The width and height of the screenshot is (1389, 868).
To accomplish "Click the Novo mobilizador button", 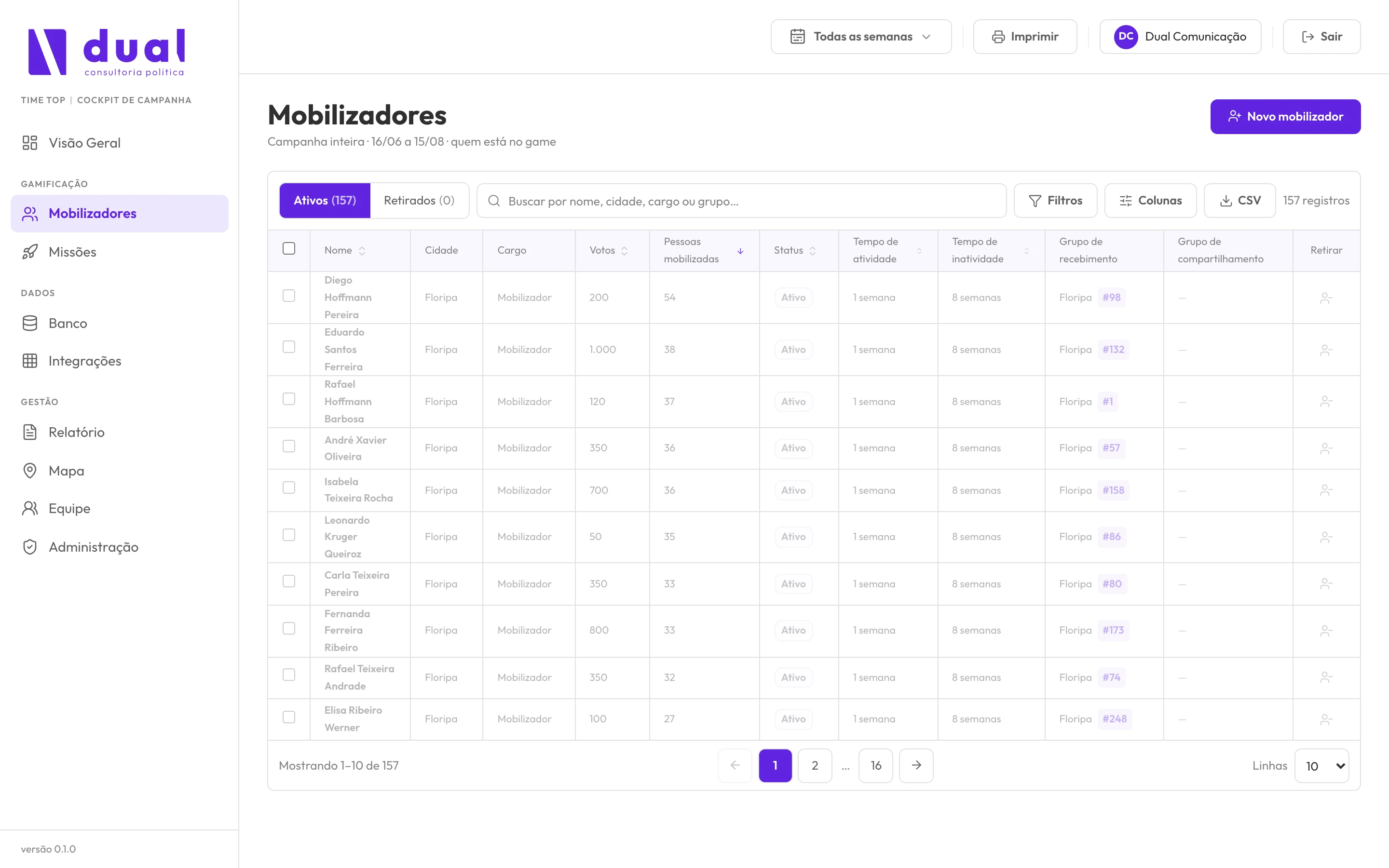I will pos(1285,117).
